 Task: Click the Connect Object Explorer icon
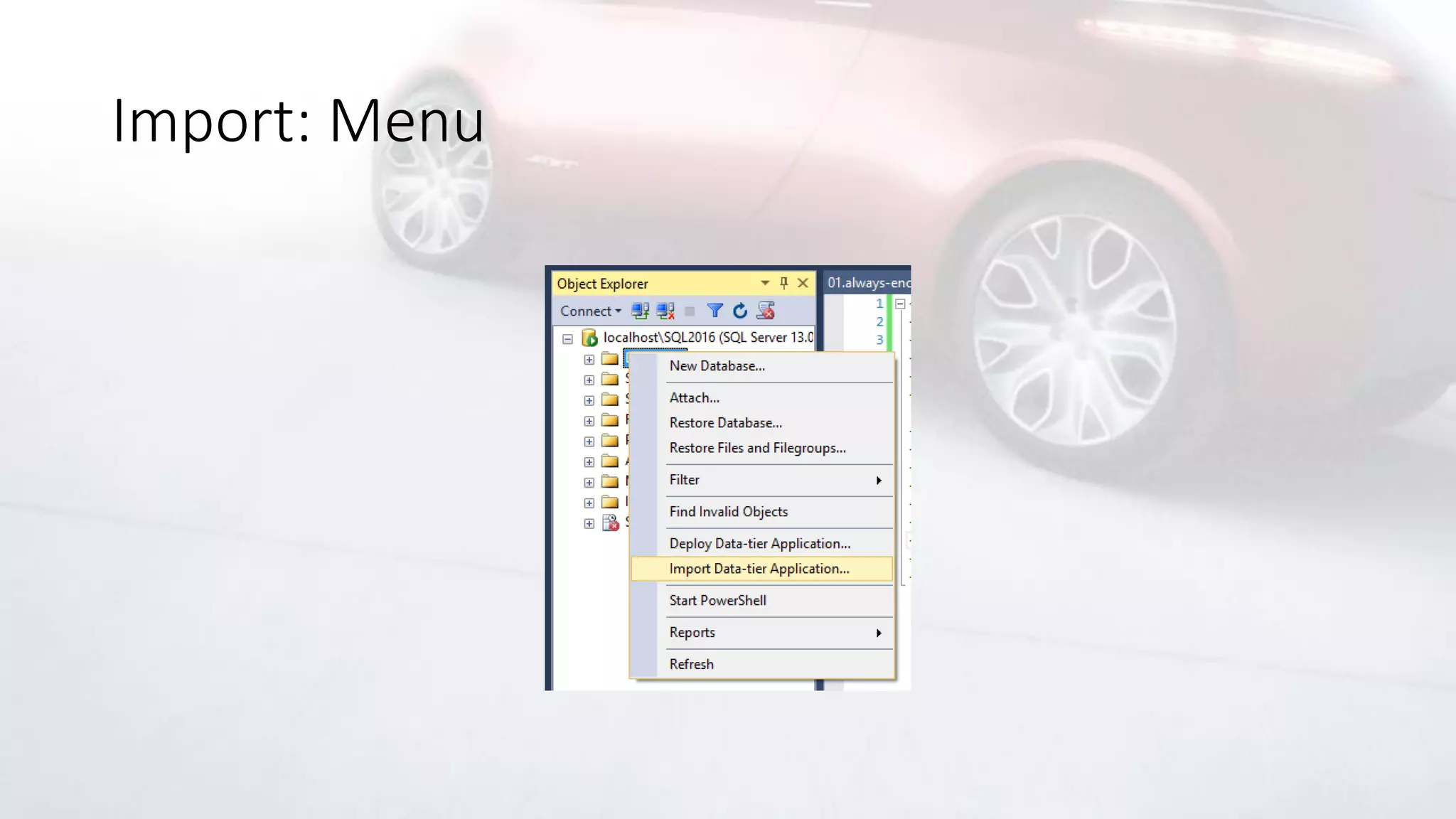coord(640,311)
